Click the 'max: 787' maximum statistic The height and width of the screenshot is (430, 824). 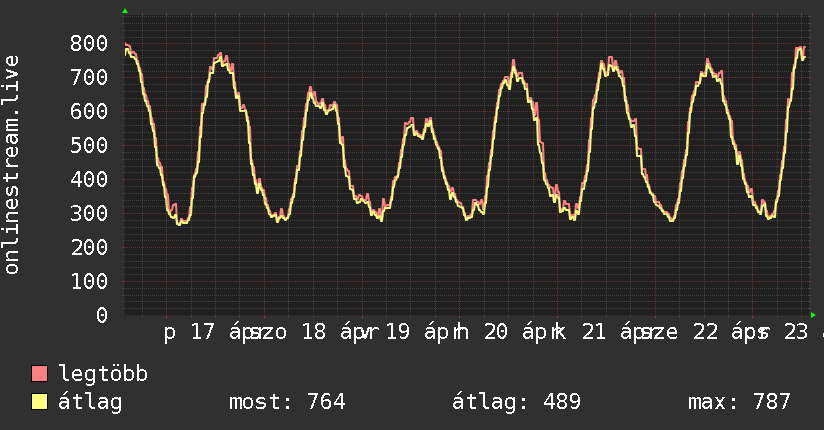coord(739,402)
